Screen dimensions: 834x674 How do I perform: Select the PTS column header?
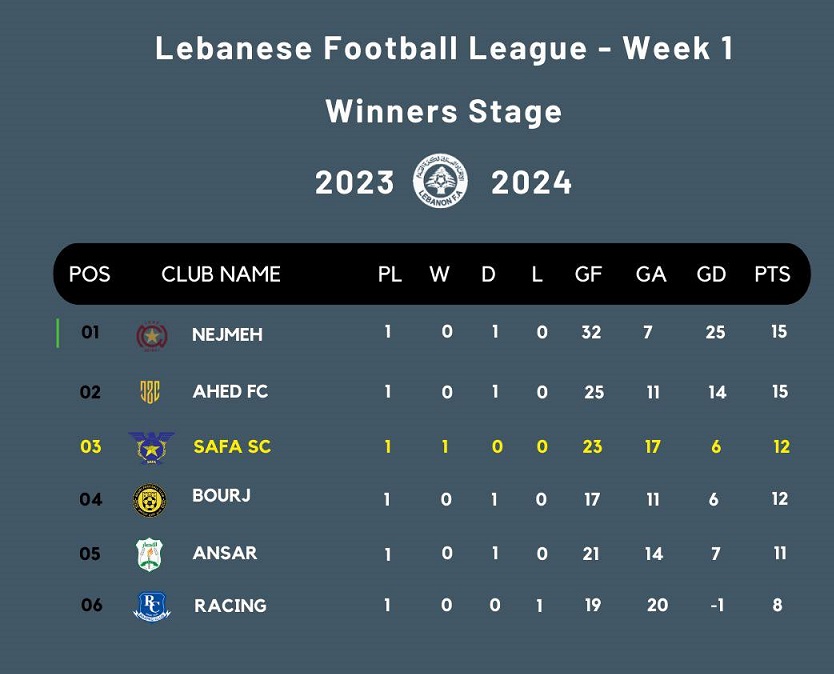772,274
